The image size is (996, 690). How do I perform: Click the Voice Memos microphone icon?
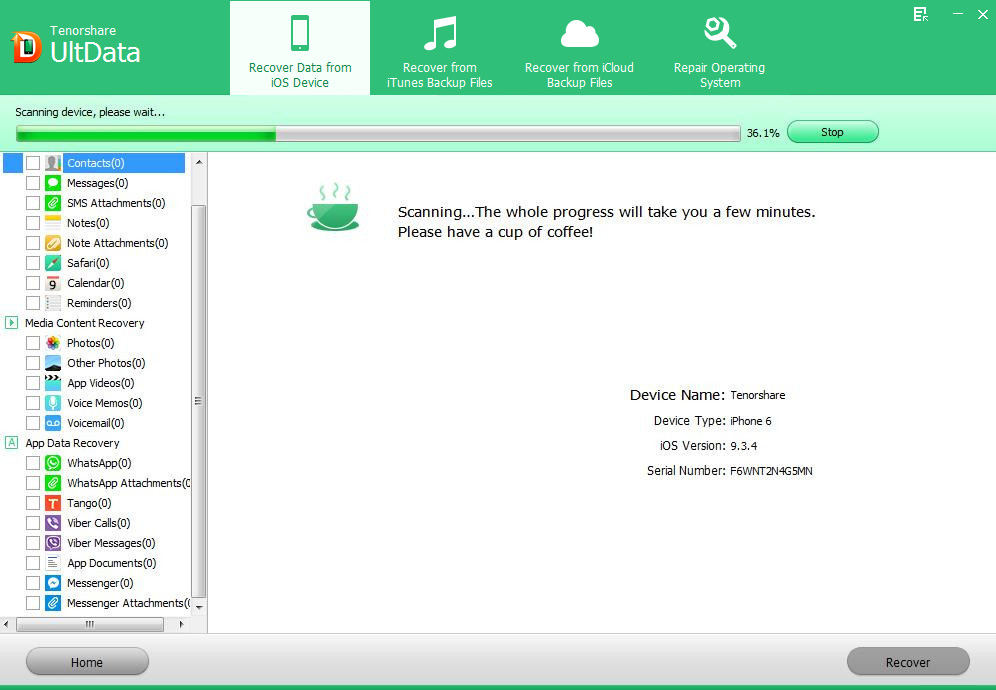click(53, 403)
